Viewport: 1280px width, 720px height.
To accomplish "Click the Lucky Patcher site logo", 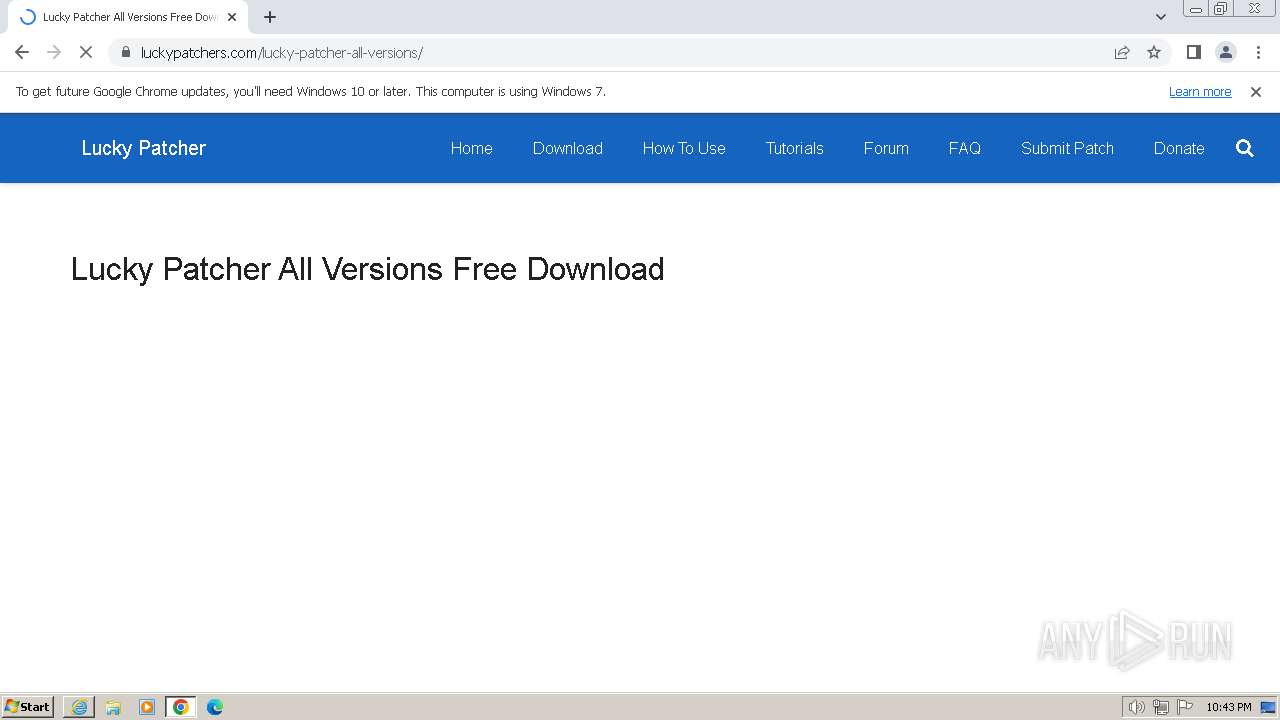I will pos(143,148).
